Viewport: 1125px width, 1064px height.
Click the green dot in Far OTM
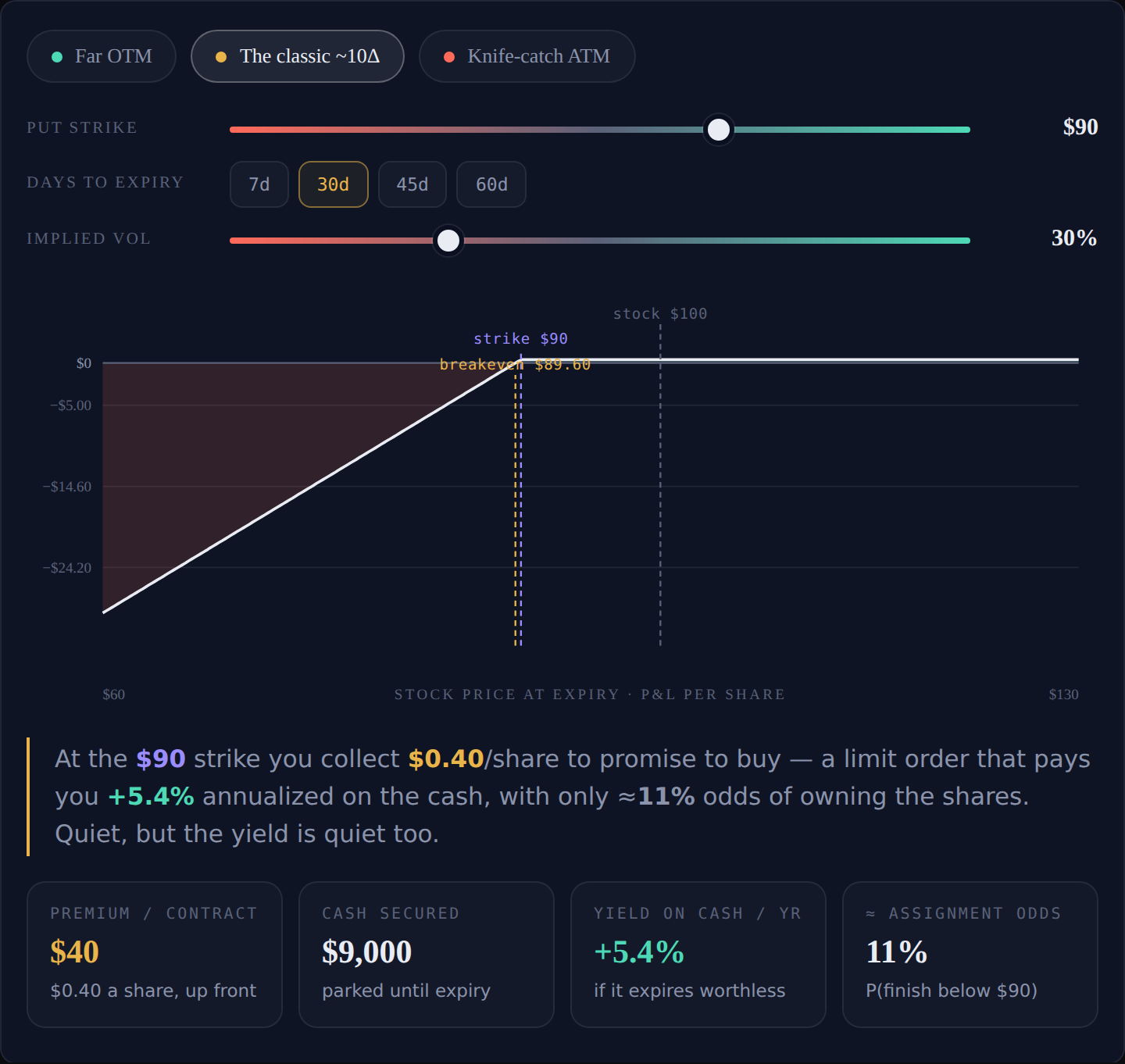pos(57,57)
